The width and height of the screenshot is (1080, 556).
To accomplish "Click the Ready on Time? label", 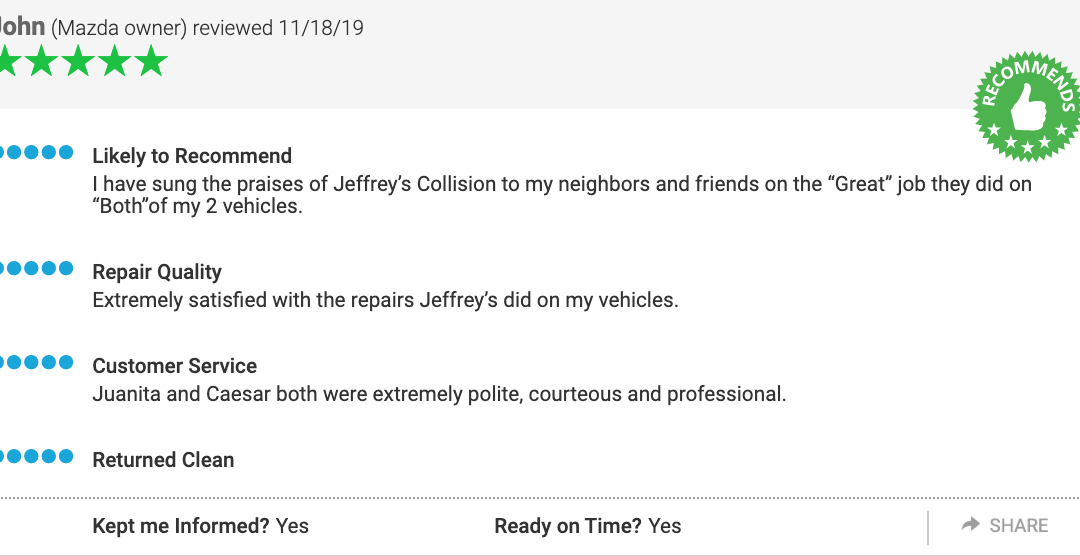I will (568, 526).
